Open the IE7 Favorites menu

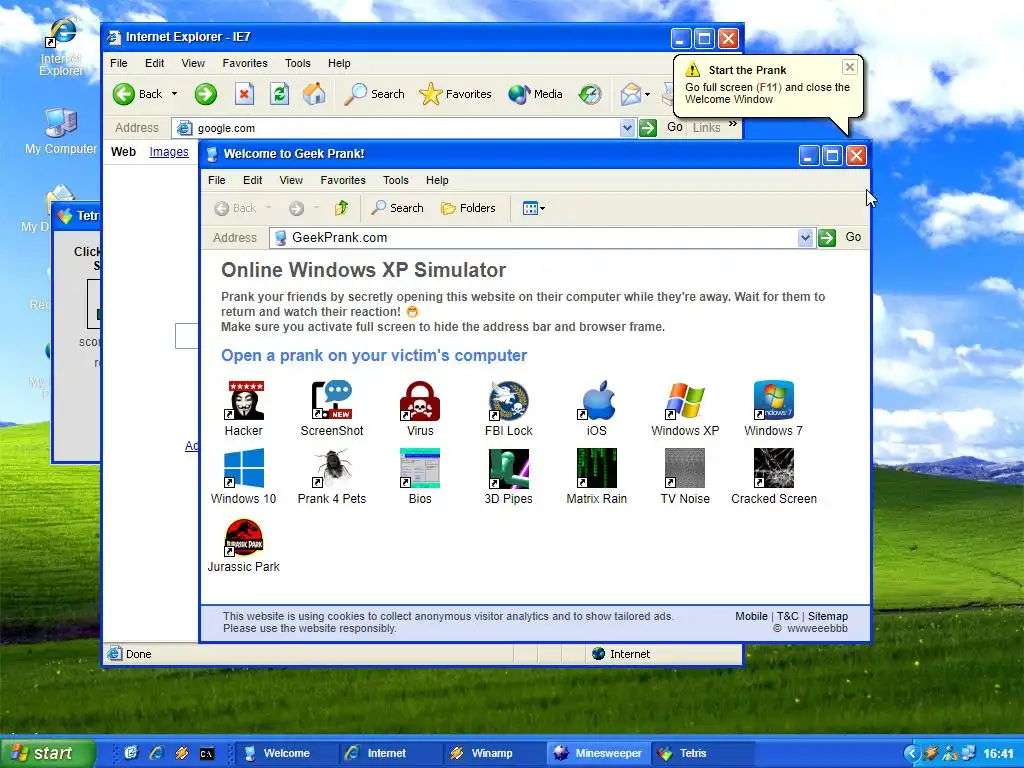click(245, 63)
